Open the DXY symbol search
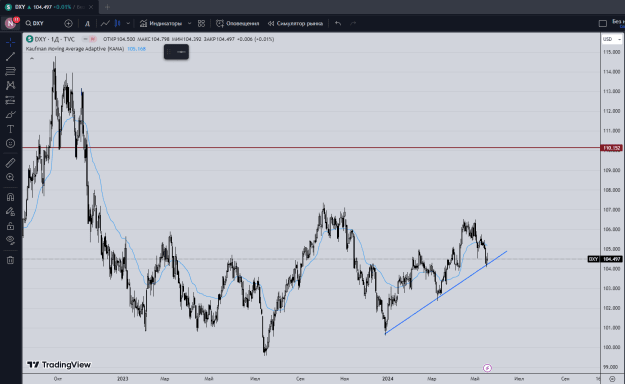 tap(35, 24)
